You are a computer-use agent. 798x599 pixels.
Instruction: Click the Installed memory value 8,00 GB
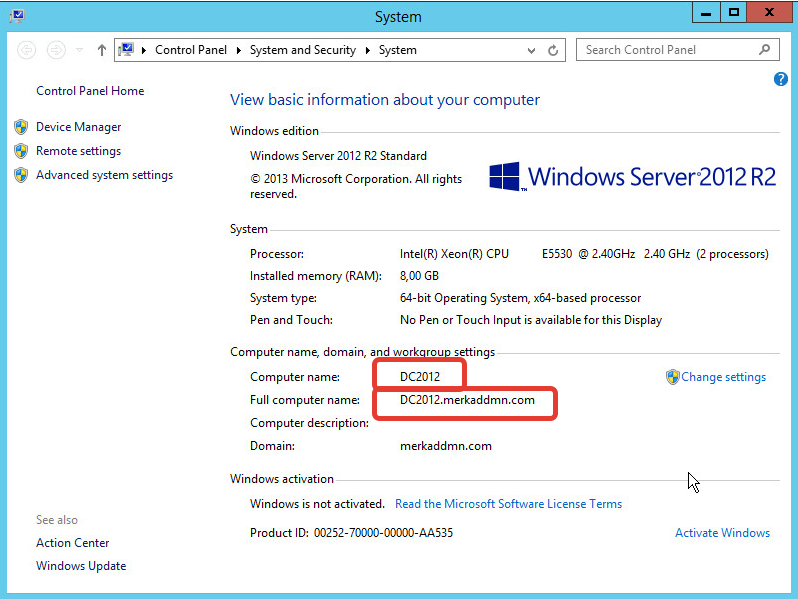tap(419, 276)
